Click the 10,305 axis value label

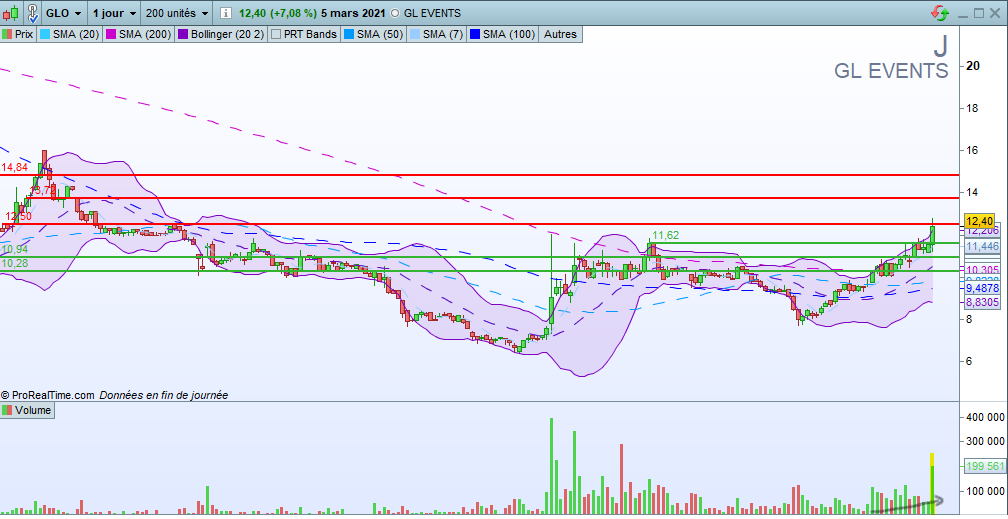coord(980,269)
